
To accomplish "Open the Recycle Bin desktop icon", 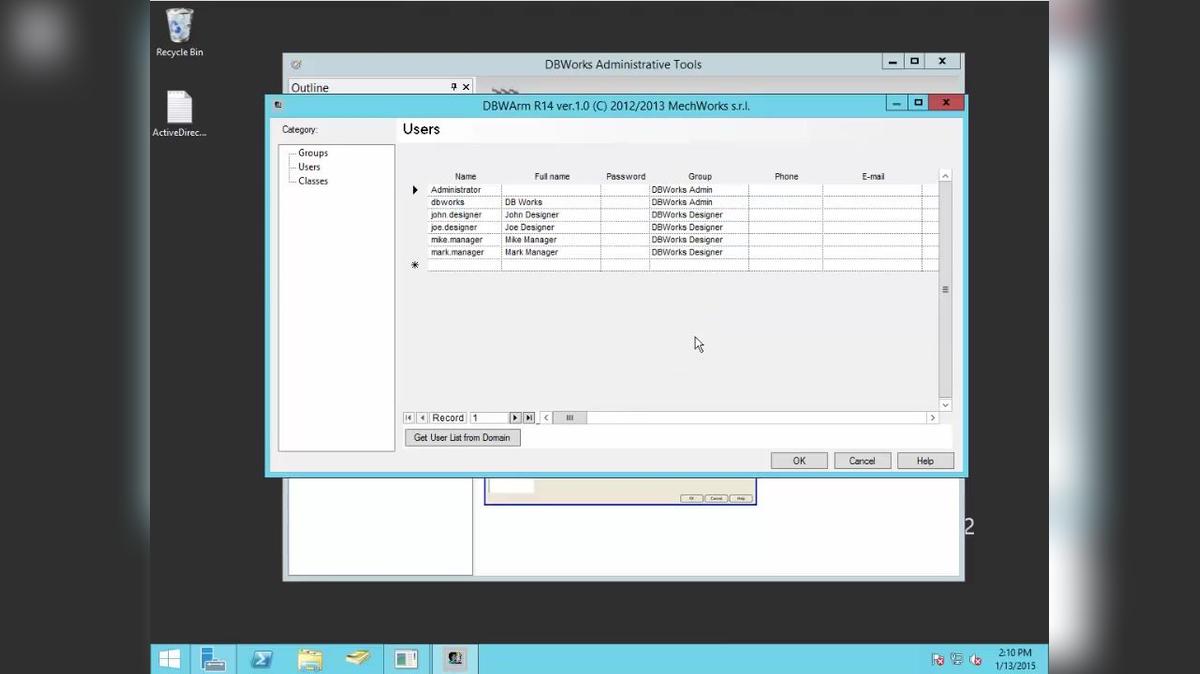I will point(179,33).
